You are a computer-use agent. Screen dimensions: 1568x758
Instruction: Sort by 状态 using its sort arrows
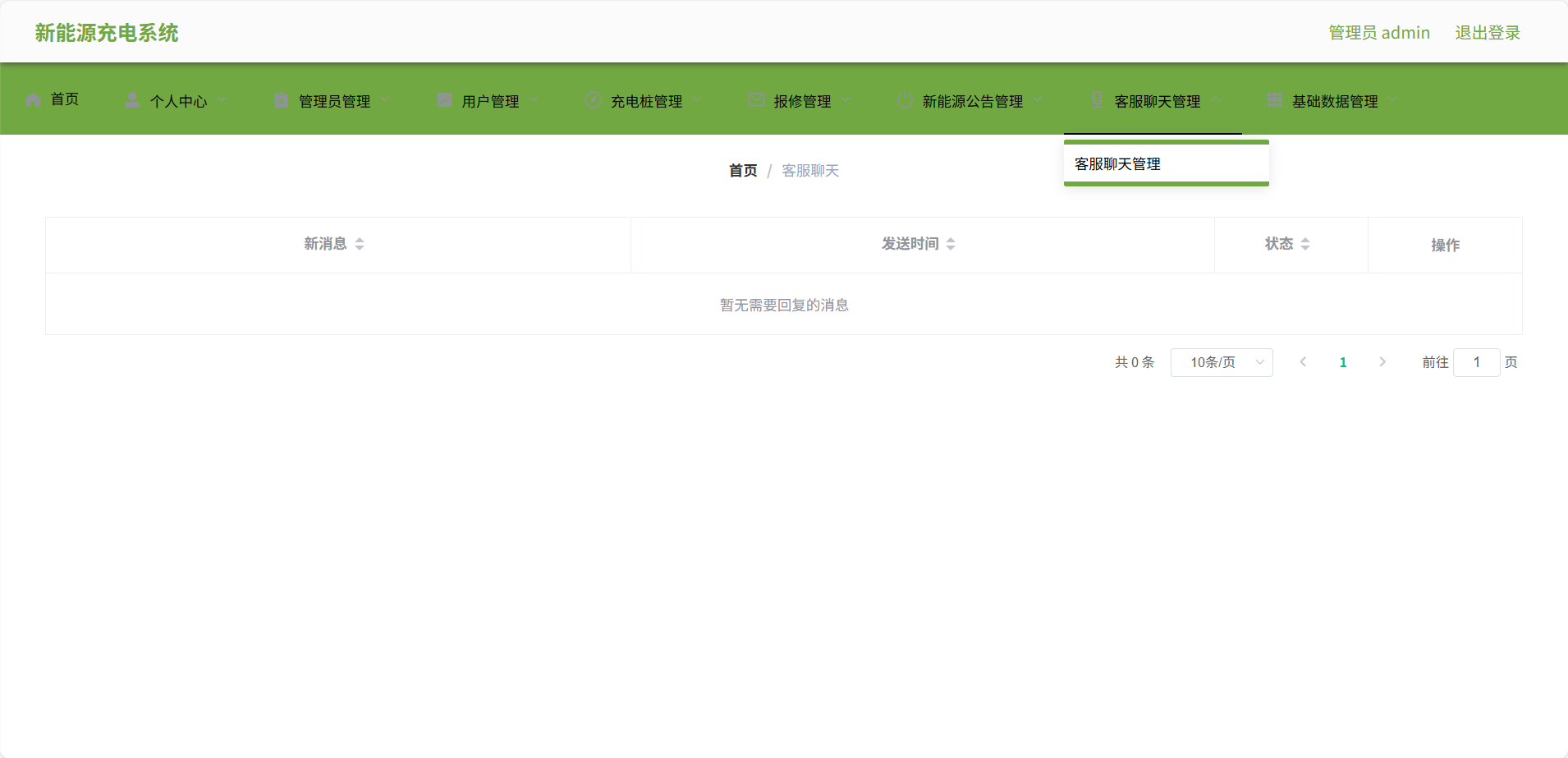[x=1305, y=244]
